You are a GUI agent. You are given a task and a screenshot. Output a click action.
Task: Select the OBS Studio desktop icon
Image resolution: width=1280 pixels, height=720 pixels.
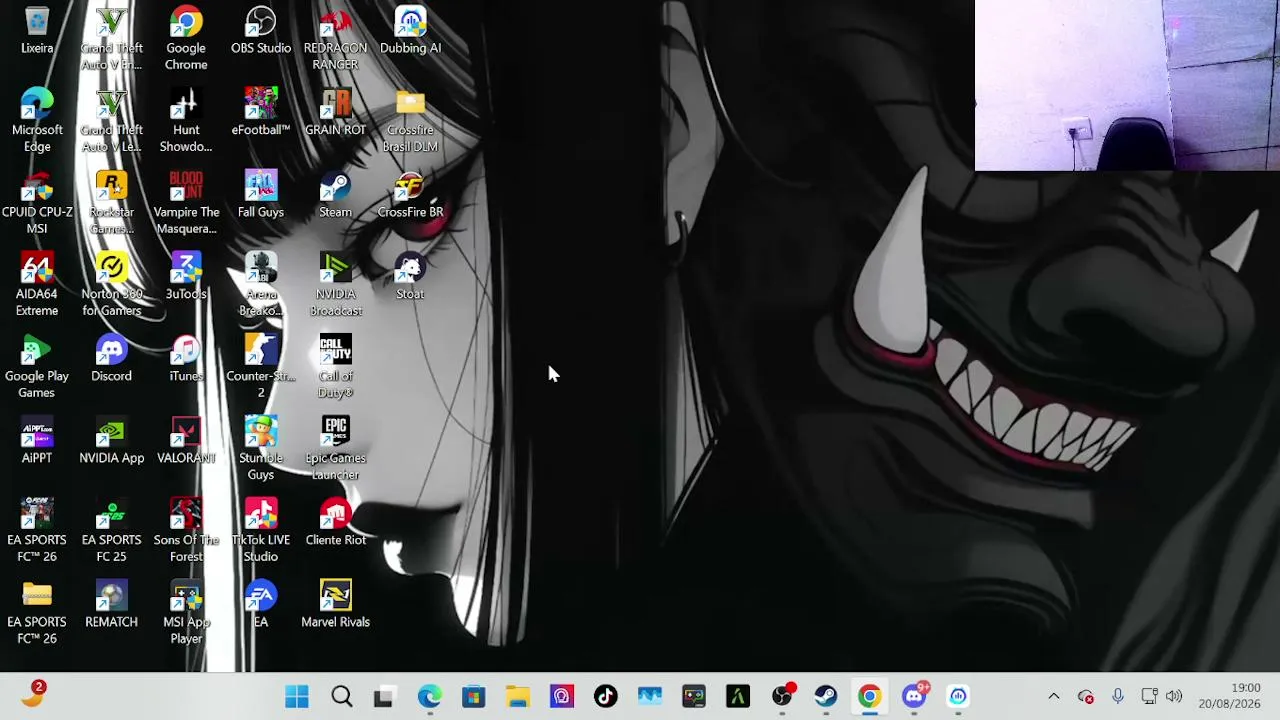(261, 31)
